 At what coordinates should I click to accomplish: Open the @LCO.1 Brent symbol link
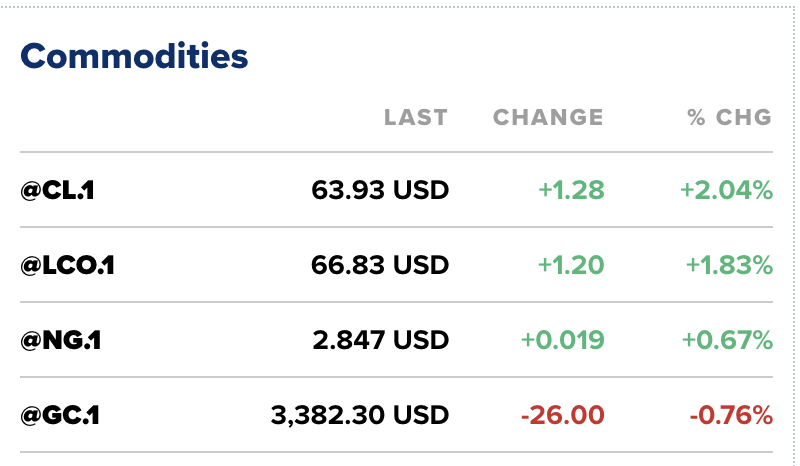(68, 265)
